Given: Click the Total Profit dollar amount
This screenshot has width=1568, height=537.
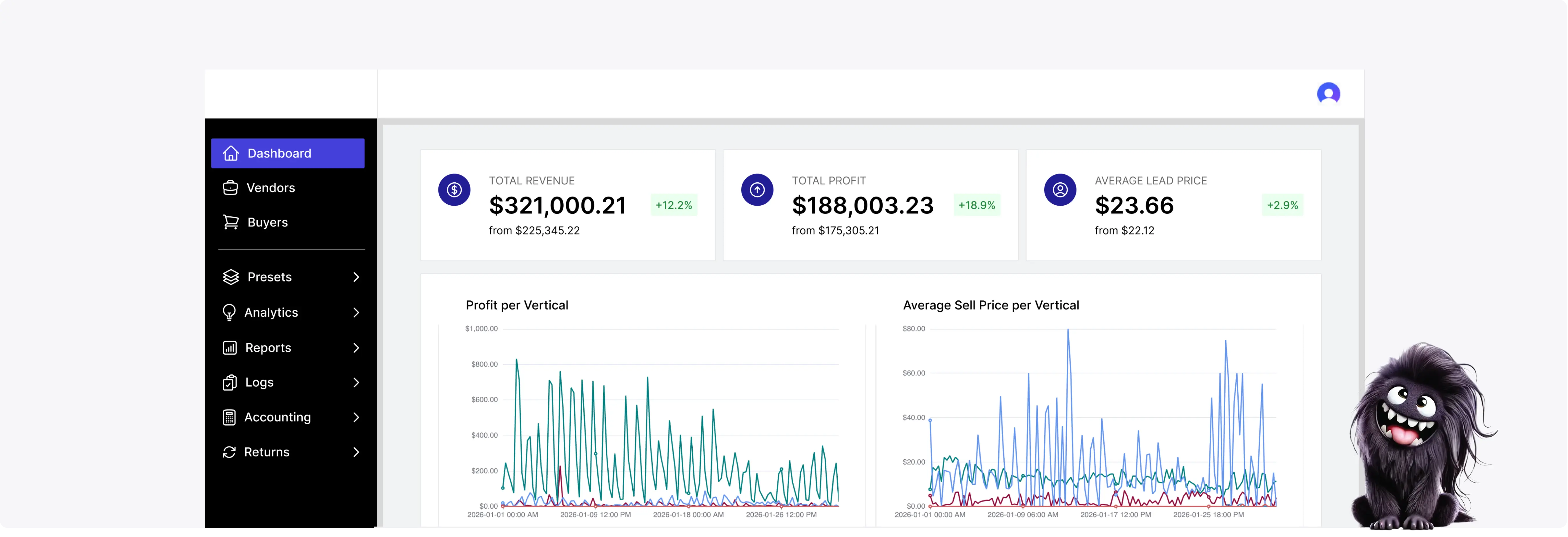Looking at the screenshot, I should 862,205.
